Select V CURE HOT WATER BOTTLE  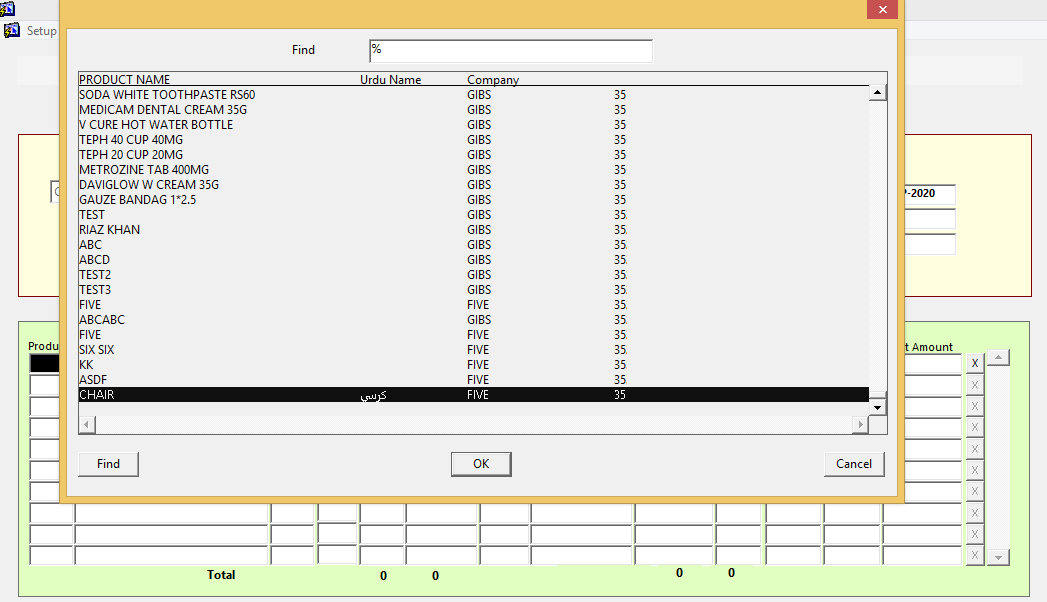pyautogui.click(x=156, y=125)
